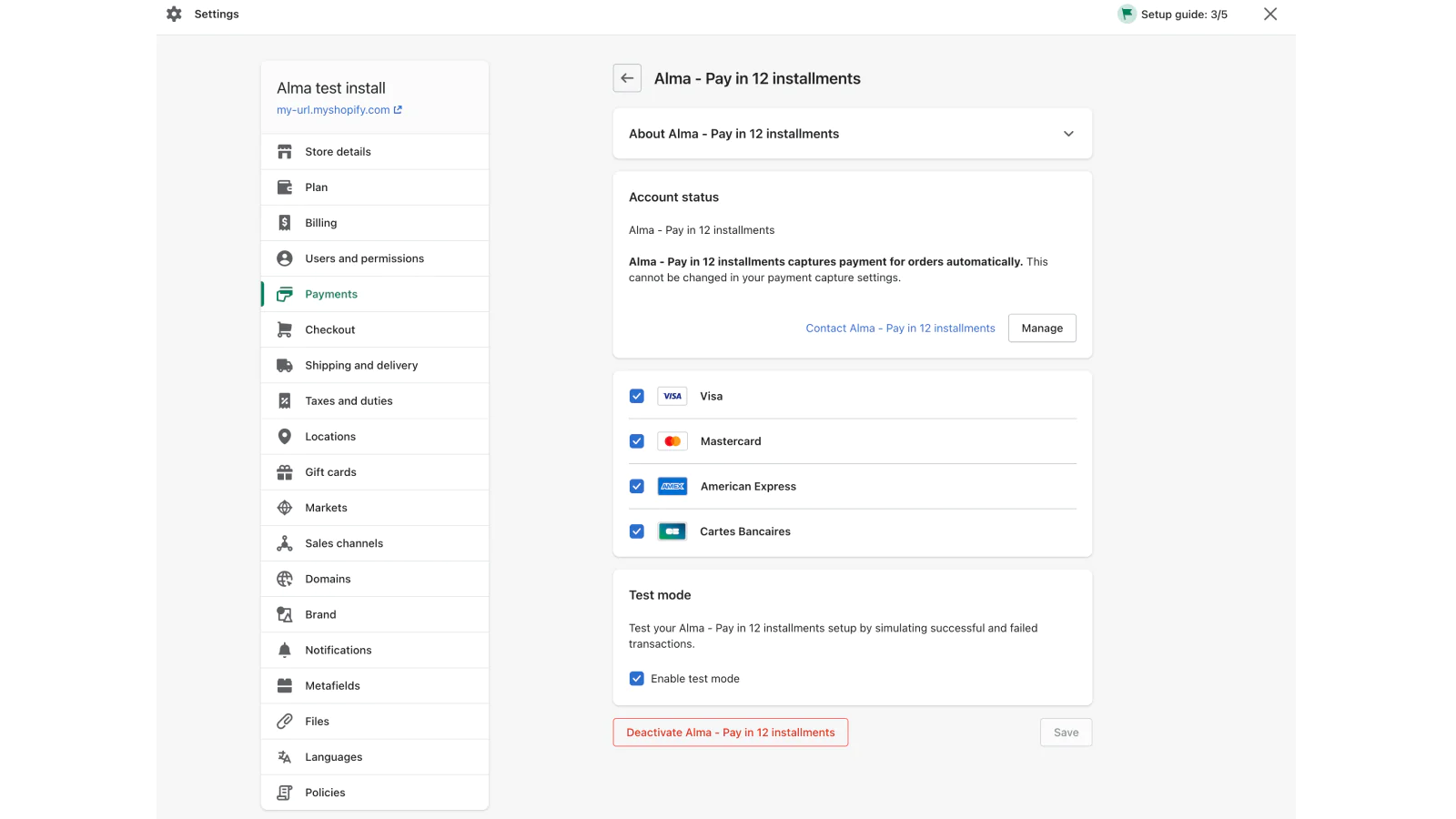The height and width of the screenshot is (819, 1456).
Task: Click the Sales channels nodes icon
Action: coord(285,543)
